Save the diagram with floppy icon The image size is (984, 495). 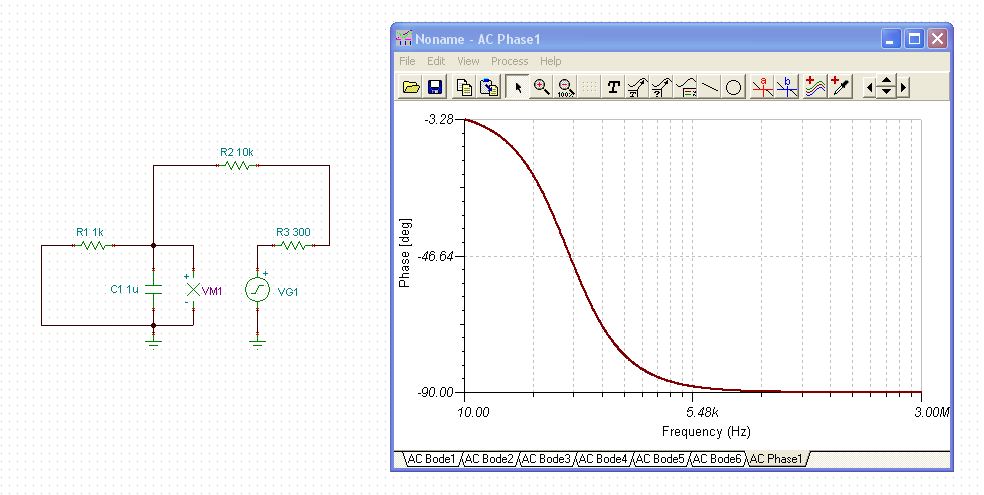[435, 87]
